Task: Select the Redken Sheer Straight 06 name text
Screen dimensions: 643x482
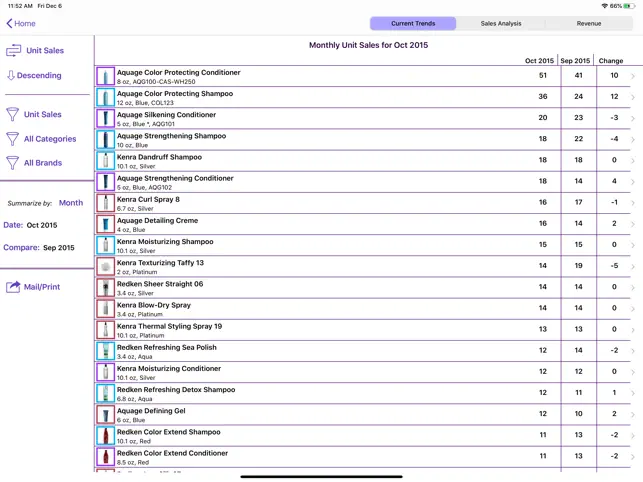Action: 160,284
